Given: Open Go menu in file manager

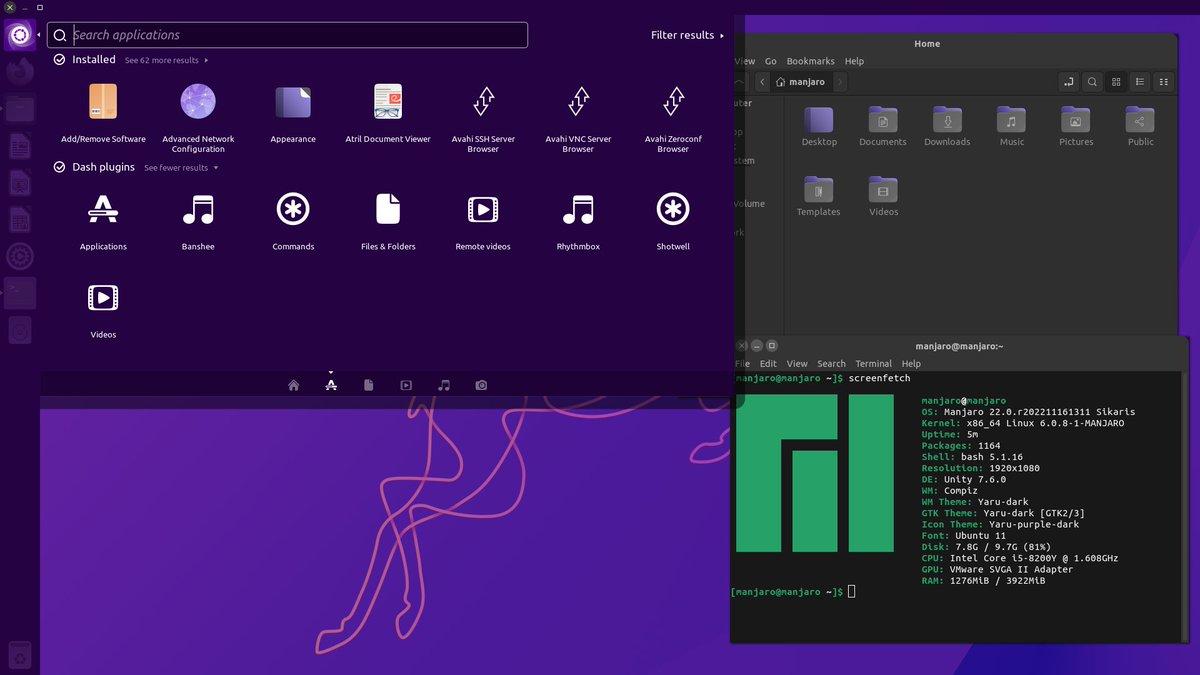Looking at the screenshot, I should [771, 61].
